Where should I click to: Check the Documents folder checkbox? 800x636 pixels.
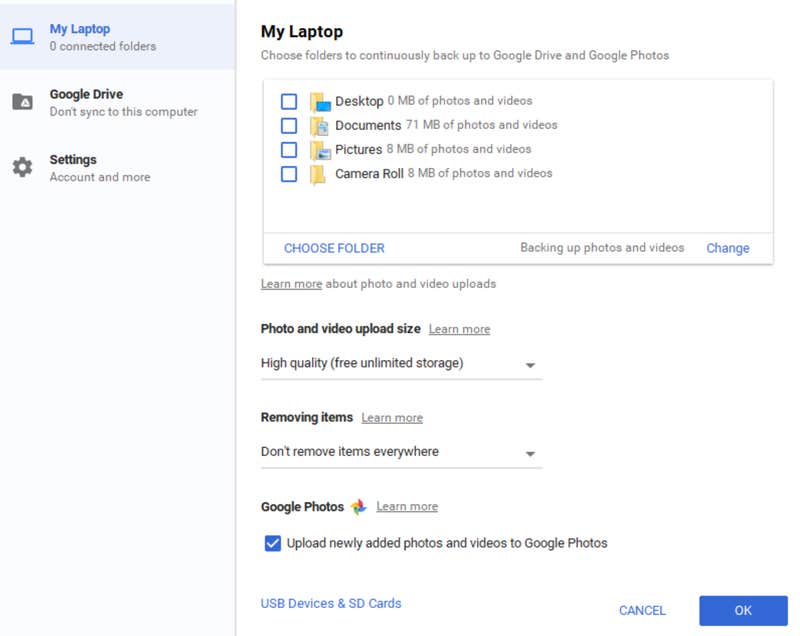(x=289, y=125)
